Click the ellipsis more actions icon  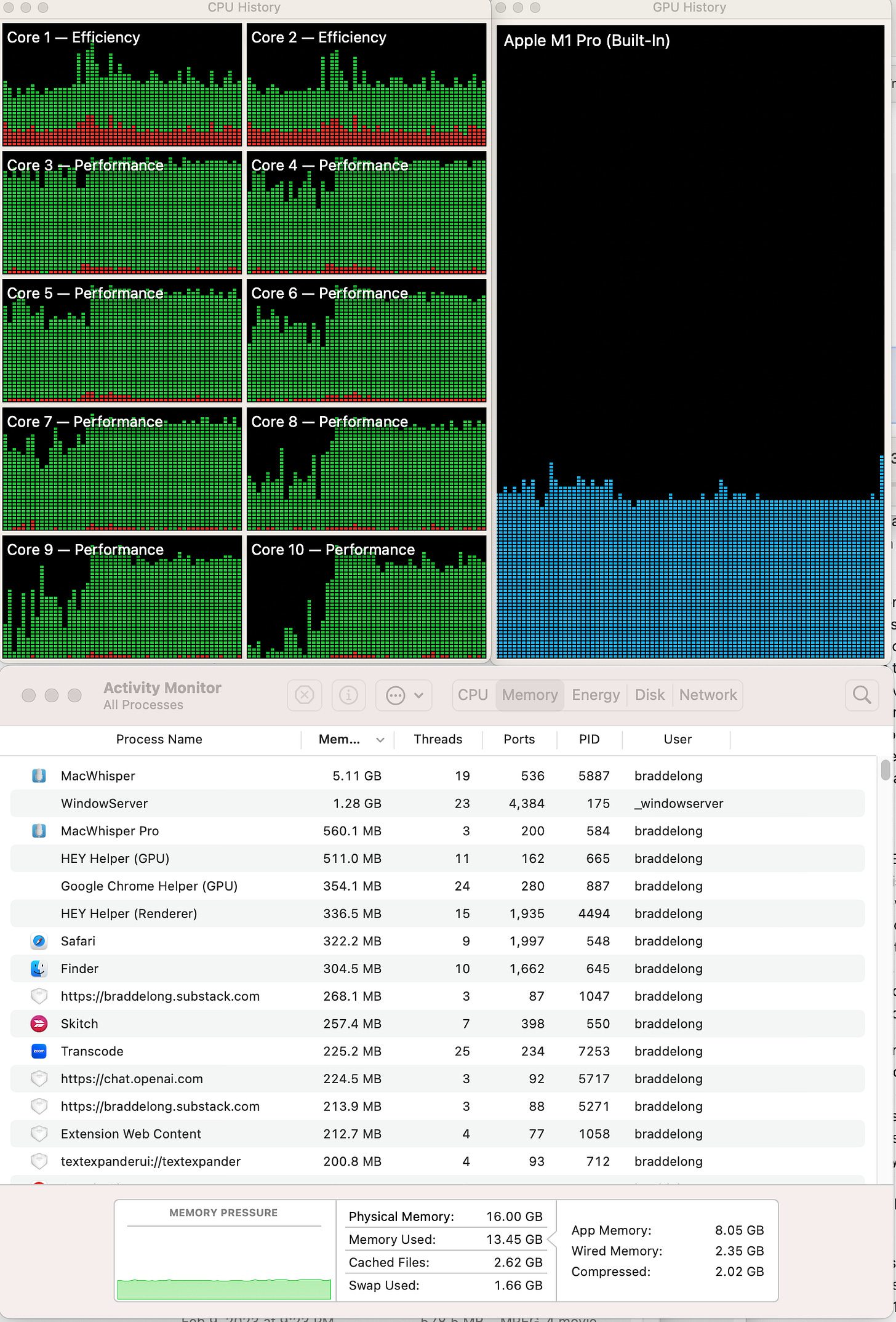click(395, 696)
